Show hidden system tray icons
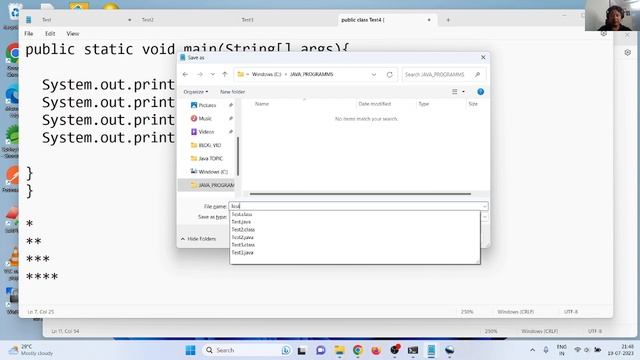The width and height of the screenshot is (640, 360). tap(532, 350)
